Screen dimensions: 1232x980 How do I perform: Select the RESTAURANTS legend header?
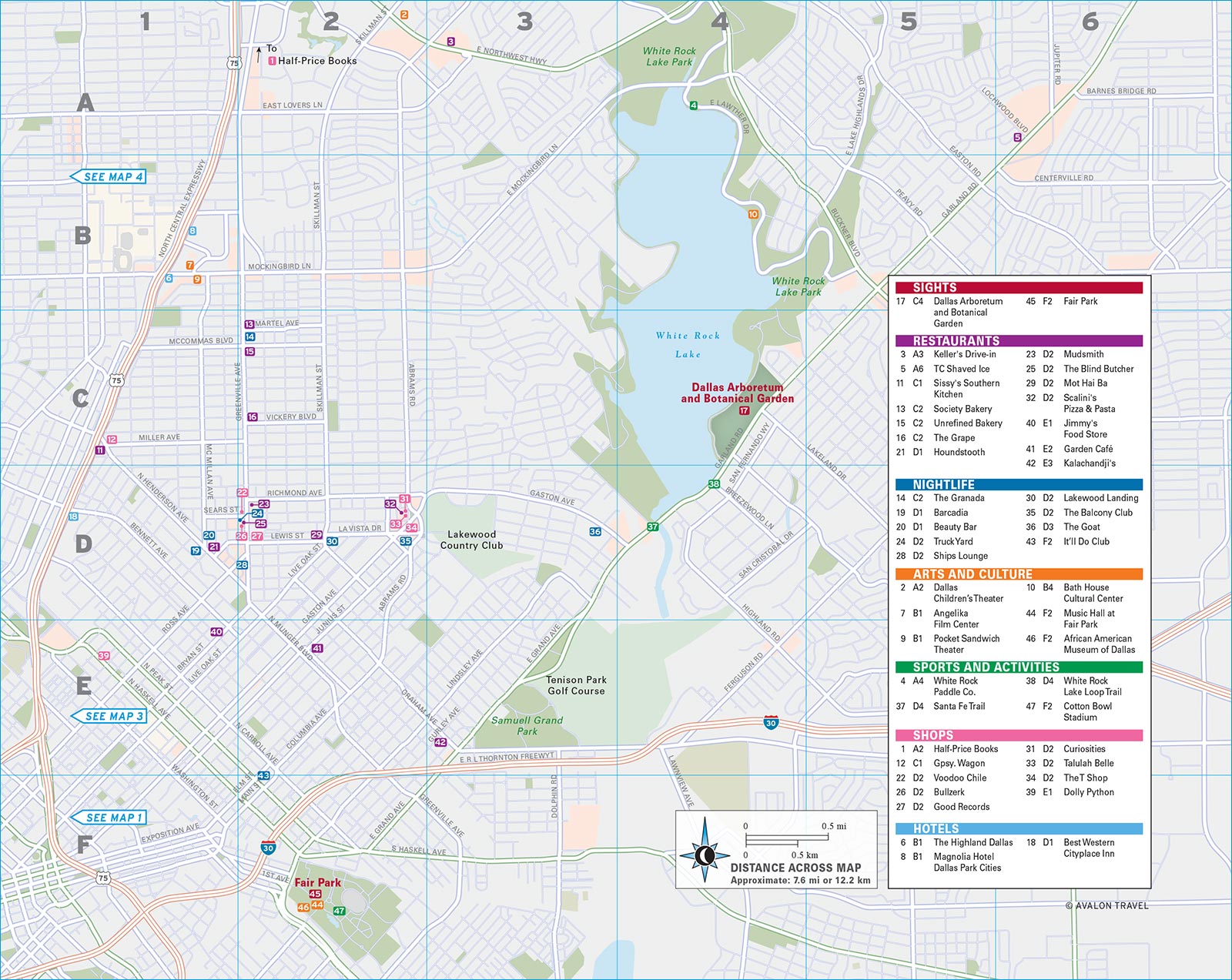coord(1019,340)
